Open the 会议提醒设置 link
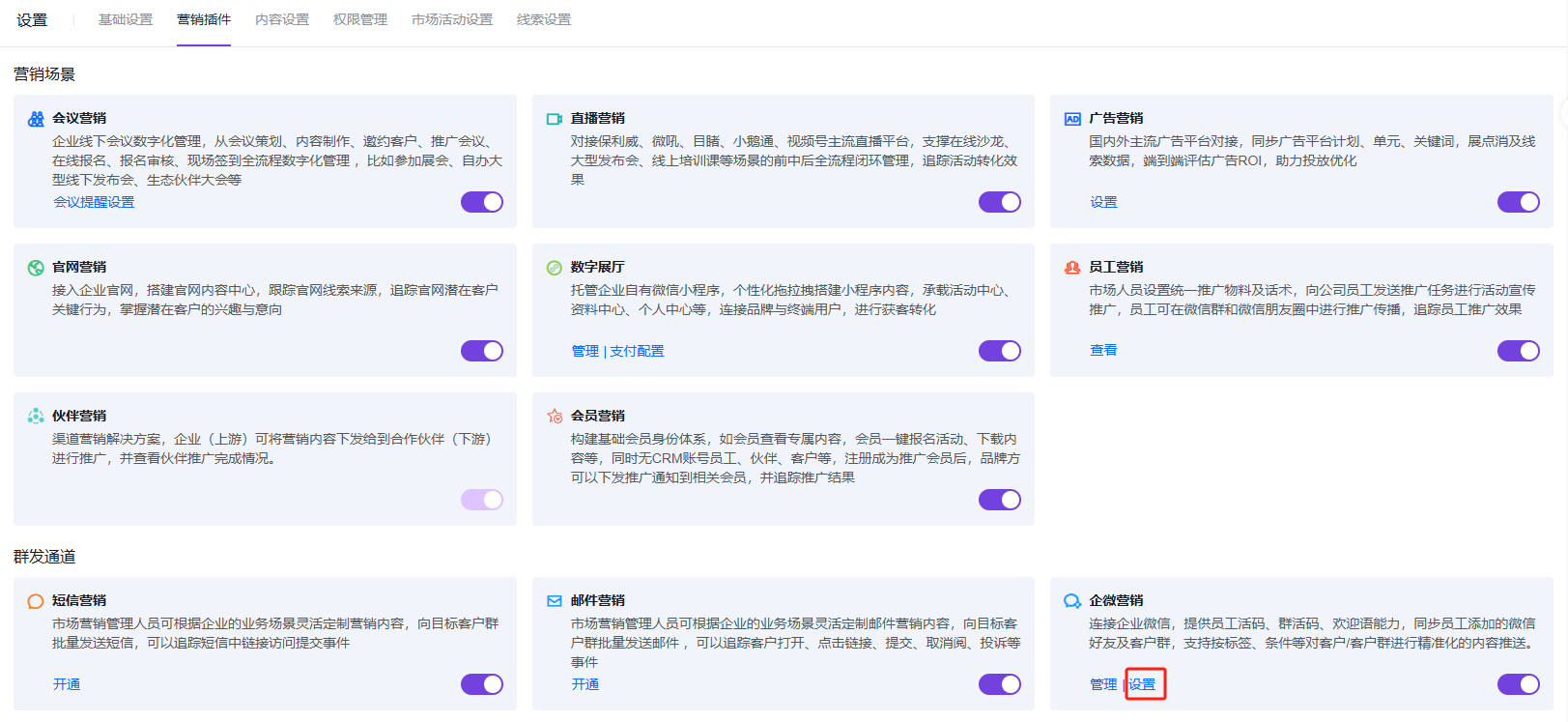 (x=94, y=202)
